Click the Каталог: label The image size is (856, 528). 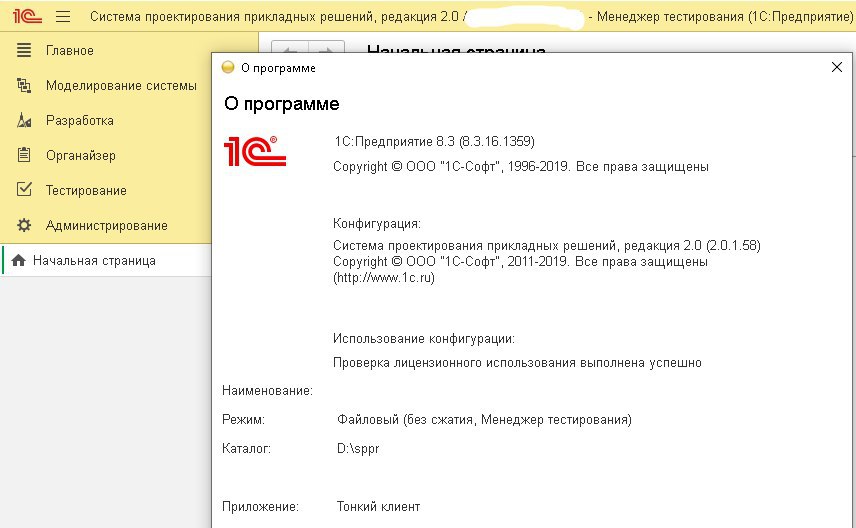click(246, 449)
